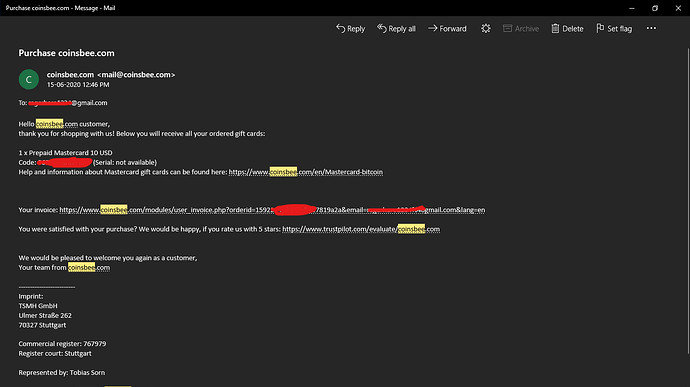Open the Mastercard-bitcoin help link
The image size is (690, 387).
(306, 172)
